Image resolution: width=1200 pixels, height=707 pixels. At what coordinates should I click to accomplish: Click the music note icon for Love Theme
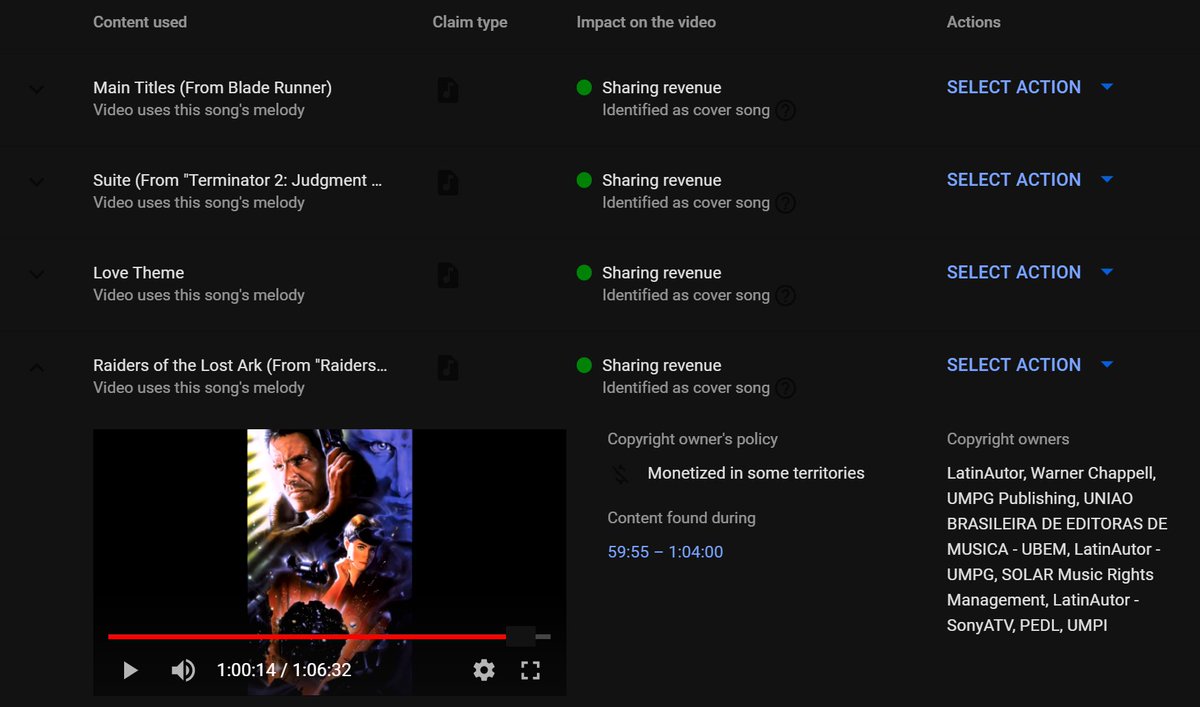[448, 275]
